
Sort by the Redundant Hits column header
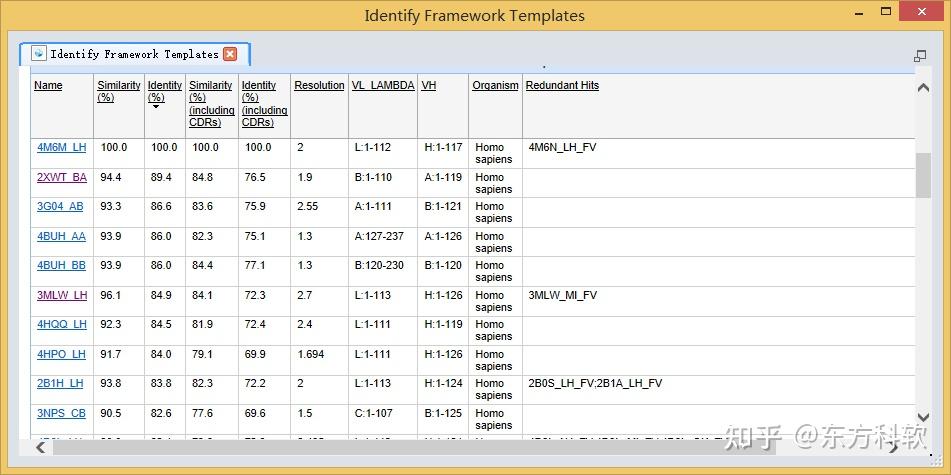click(562, 86)
